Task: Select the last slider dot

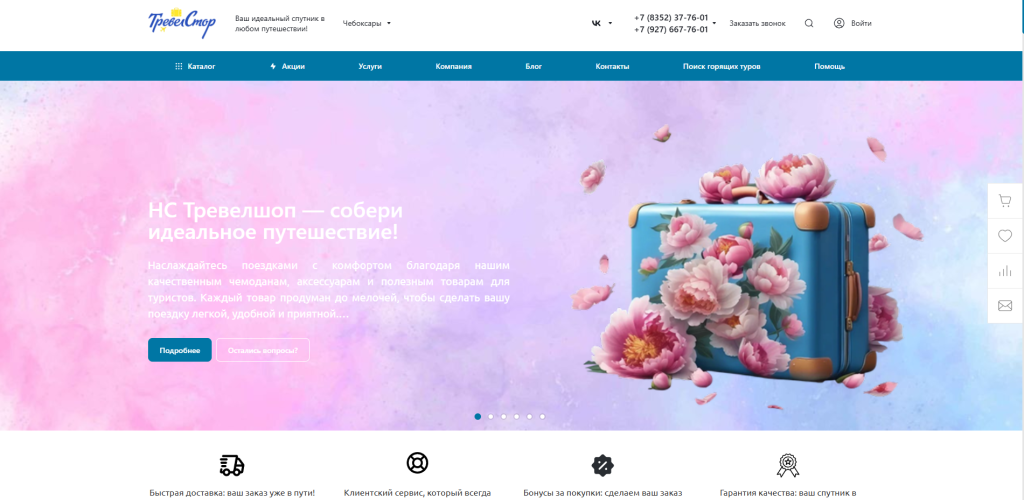Action: click(x=542, y=416)
